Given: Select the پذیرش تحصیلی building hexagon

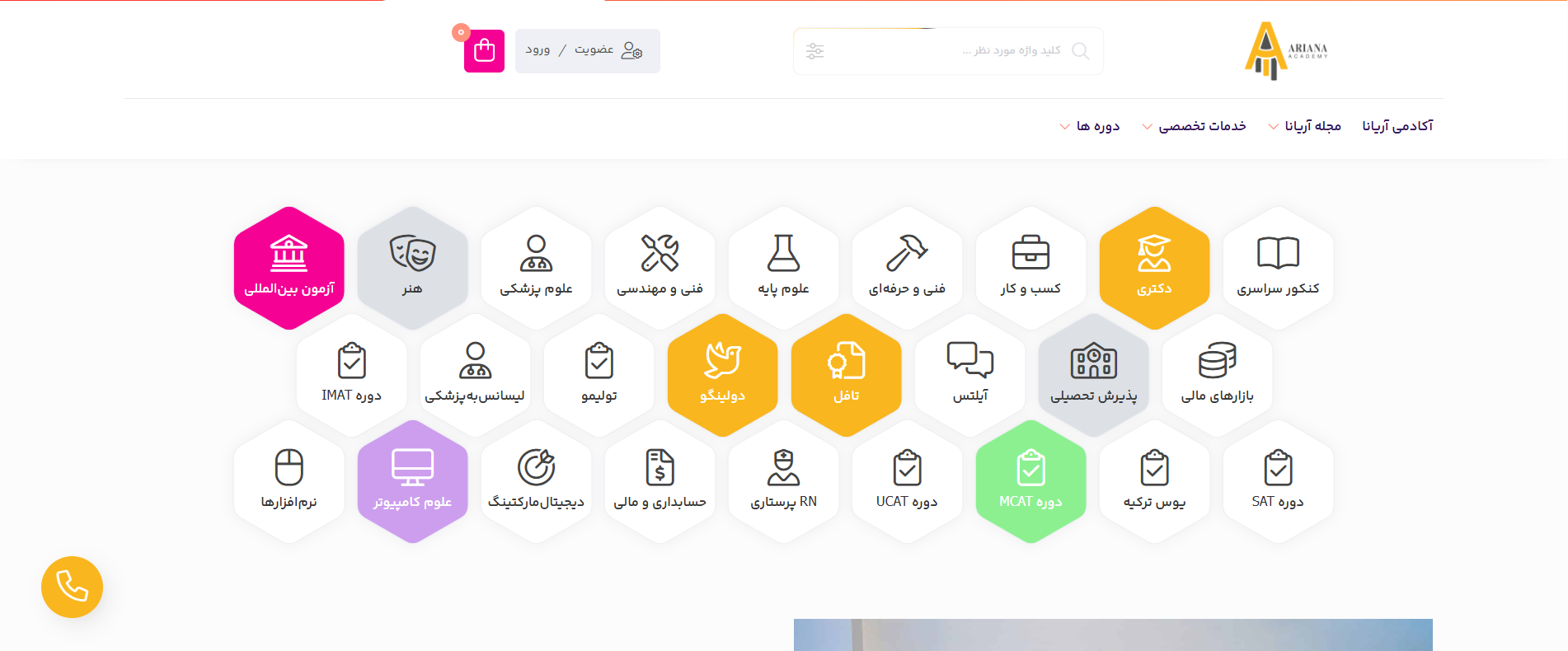Looking at the screenshot, I should [x=1093, y=375].
